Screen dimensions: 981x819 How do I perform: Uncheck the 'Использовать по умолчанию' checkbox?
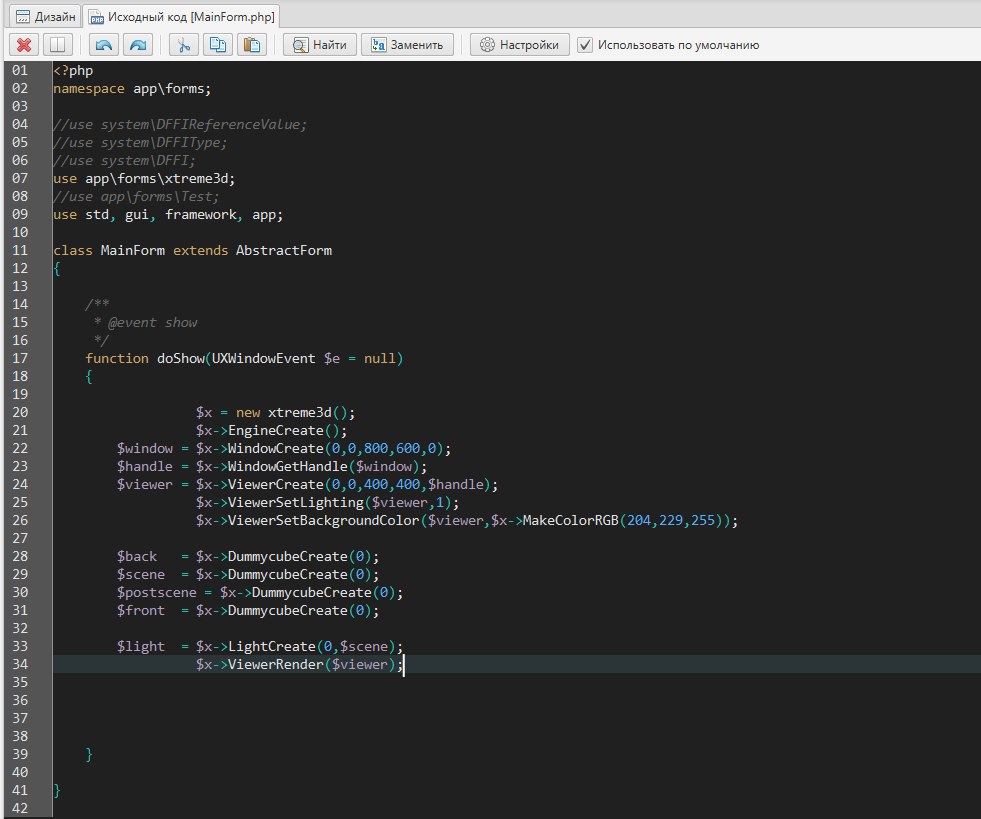click(x=586, y=45)
